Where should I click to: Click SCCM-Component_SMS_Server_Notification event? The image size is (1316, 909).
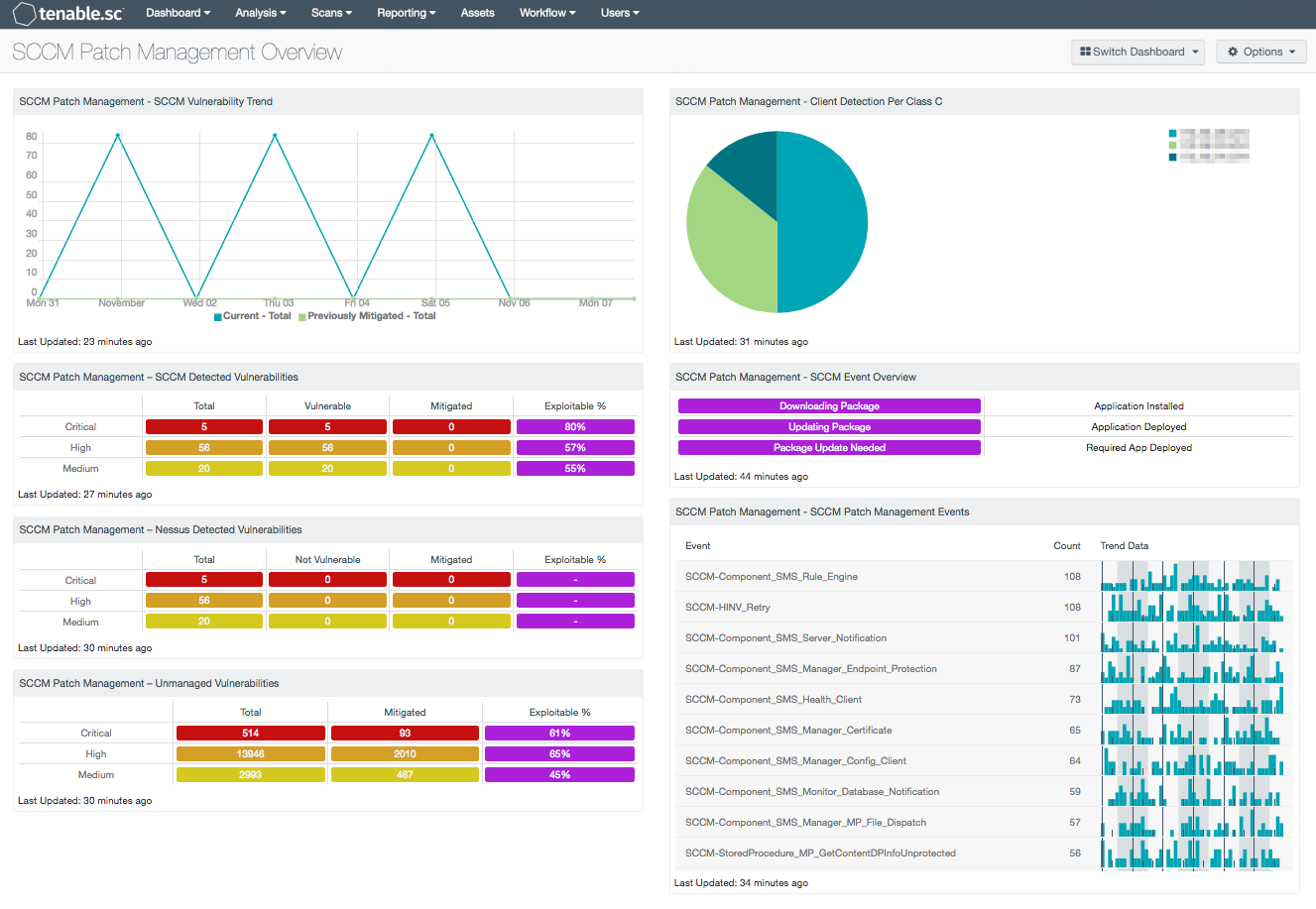pyautogui.click(x=984, y=638)
